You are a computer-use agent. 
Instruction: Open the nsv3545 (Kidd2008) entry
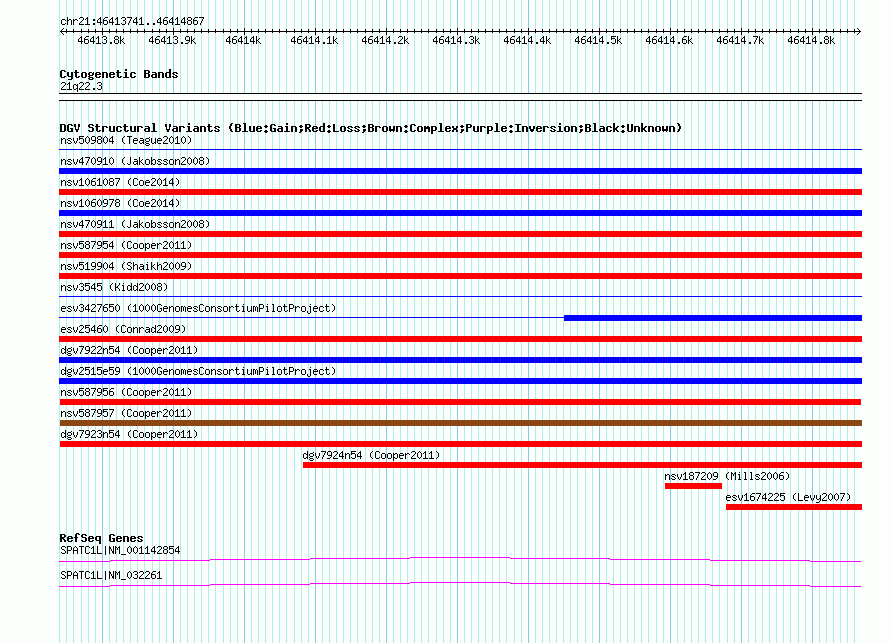pyautogui.click(x=114, y=287)
